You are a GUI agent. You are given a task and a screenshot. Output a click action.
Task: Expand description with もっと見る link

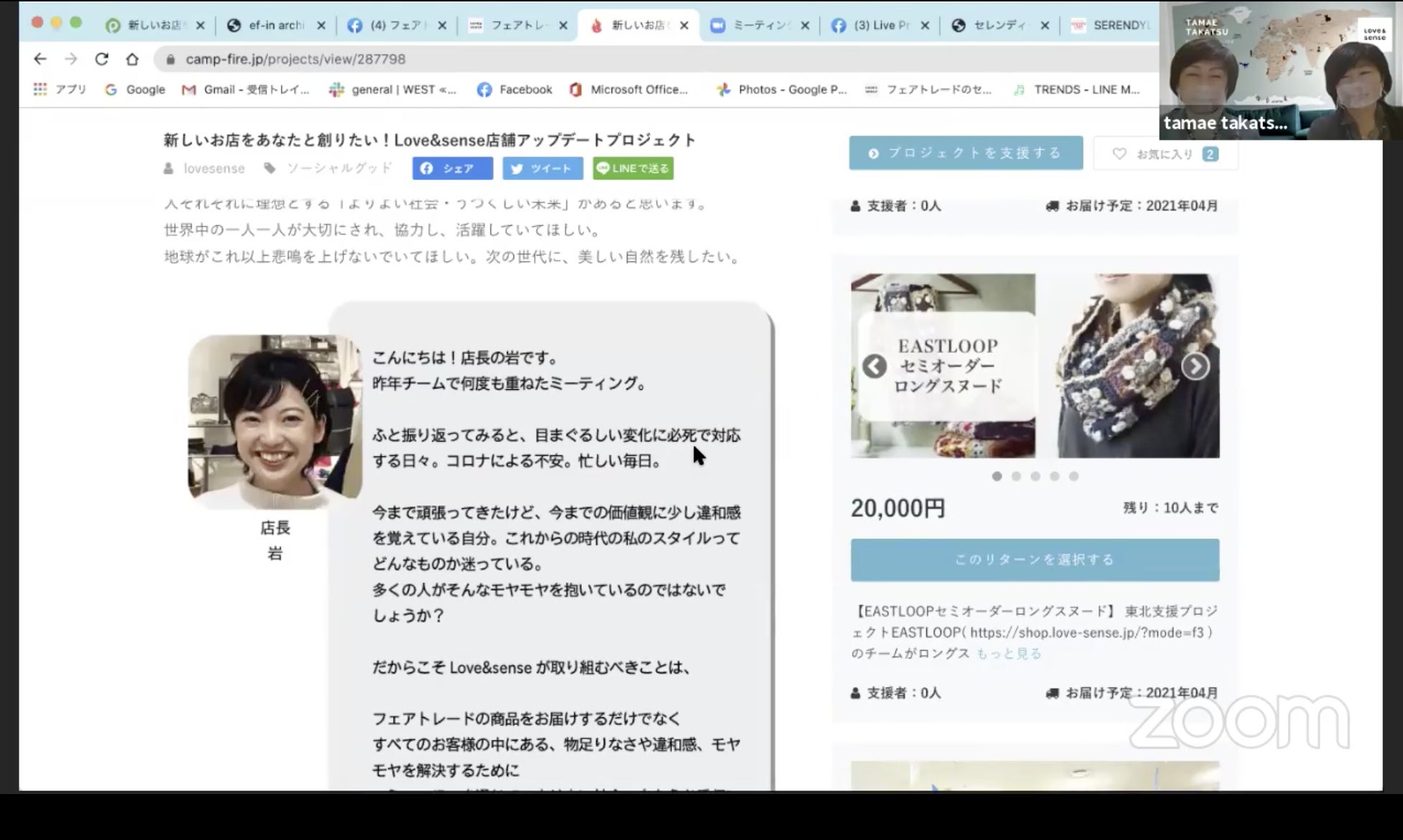click(1009, 653)
